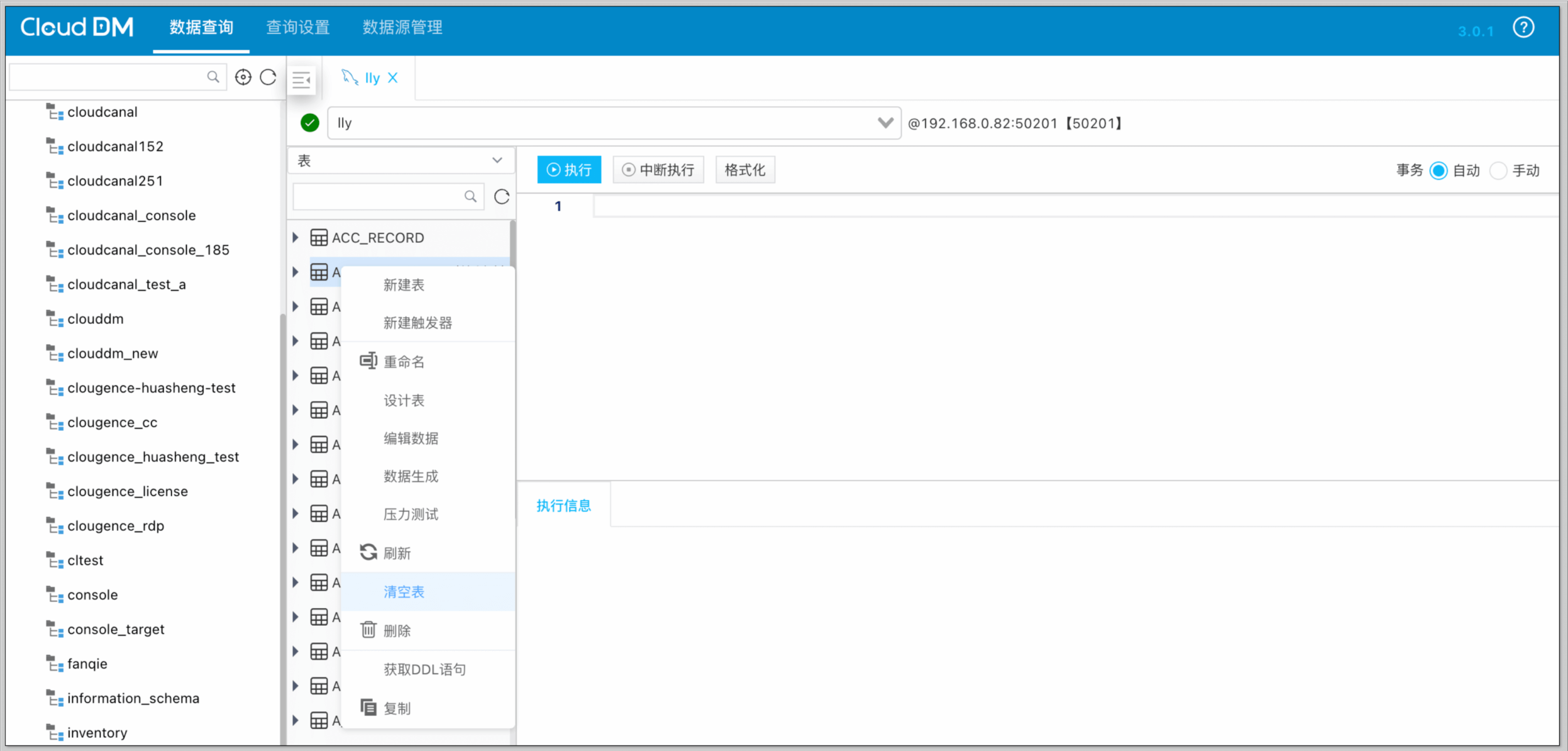The width and height of the screenshot is (1568, 751).
Task: Click the locate target icon in sidebar
Action: click(x=243, y=77)
